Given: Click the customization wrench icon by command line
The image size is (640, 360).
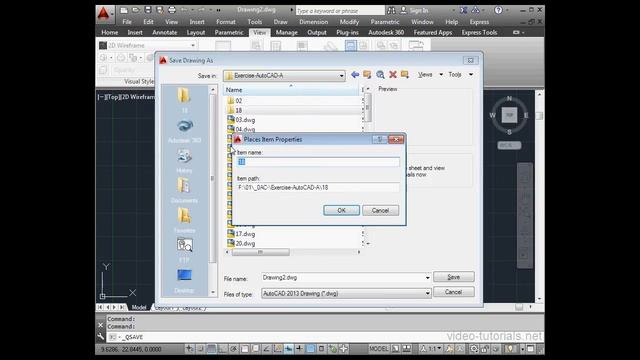Looking at the screenshot, I should click(x=101, y=337).
